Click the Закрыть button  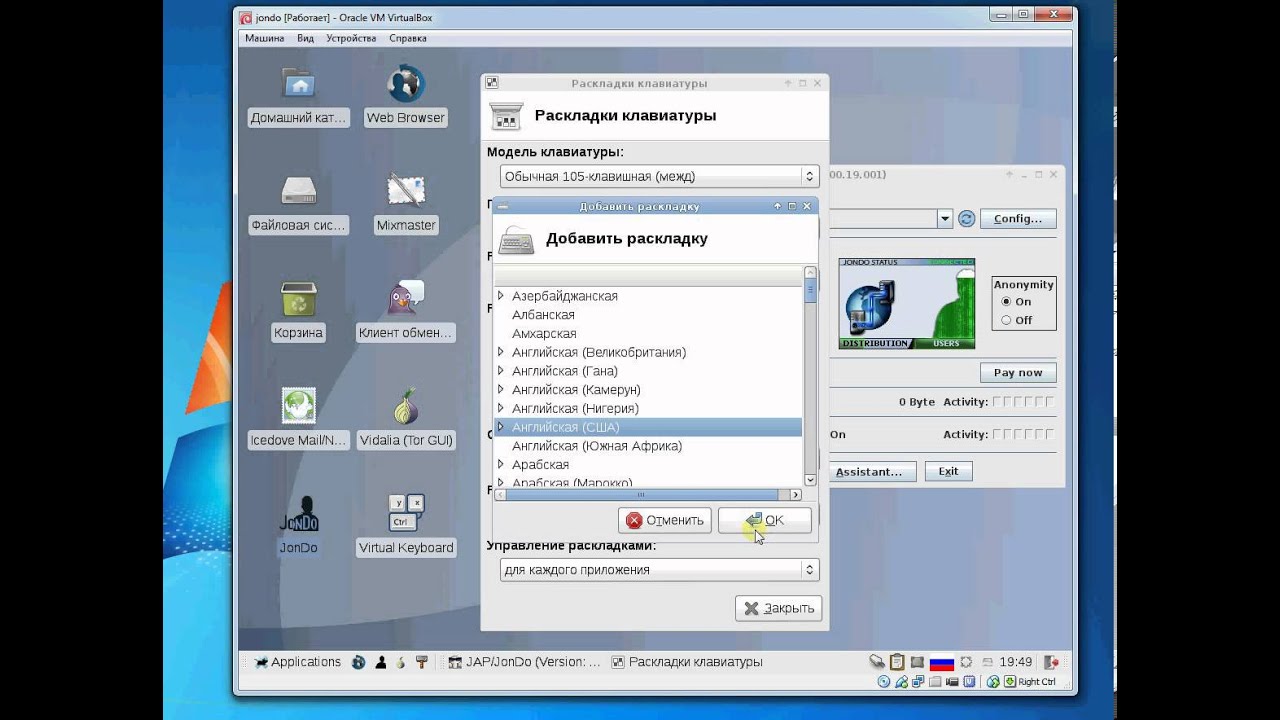779,608
